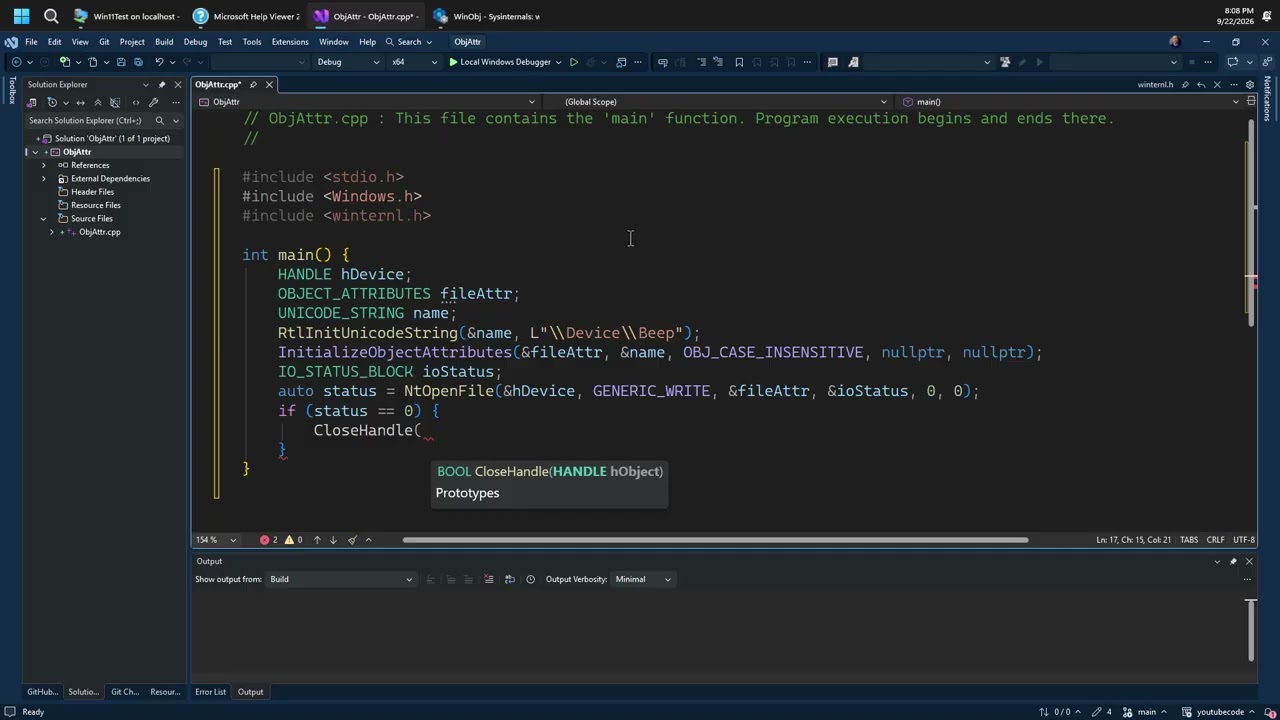Click the code cleanup broom icon
1280x720 pixels.
[x=352, y=540]
